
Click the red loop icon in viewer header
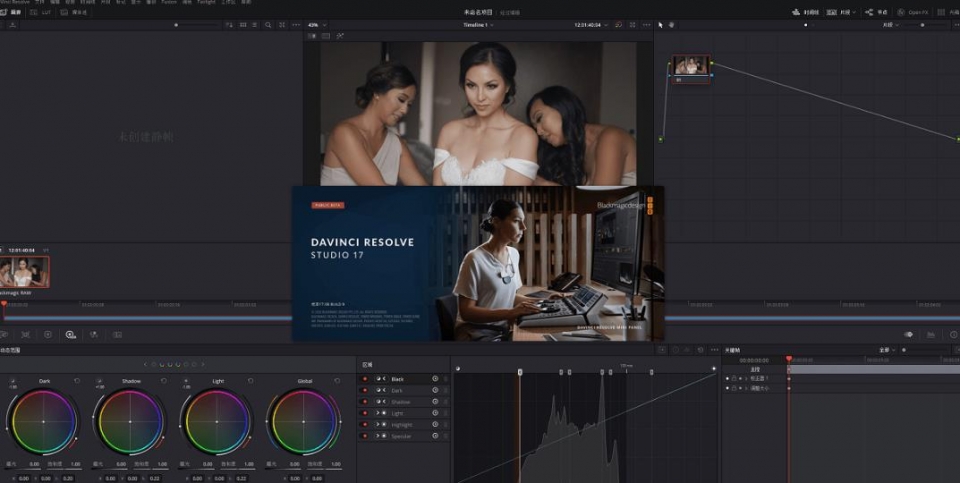tap(618, 25)
